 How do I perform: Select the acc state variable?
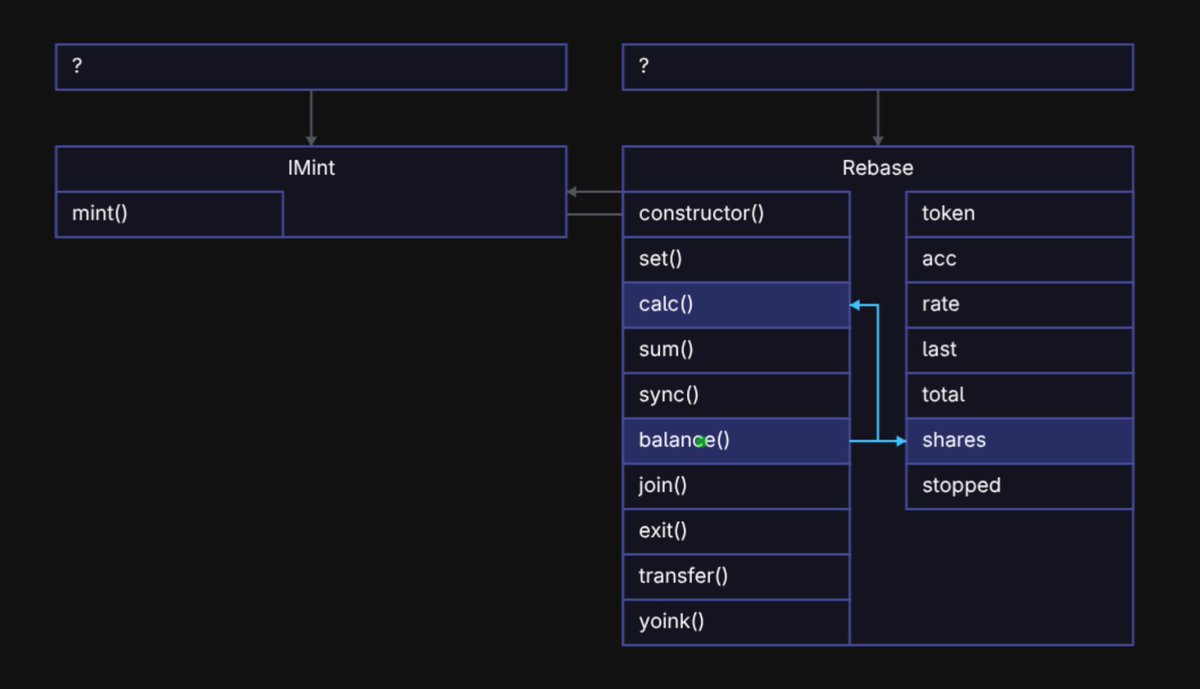1019,259
